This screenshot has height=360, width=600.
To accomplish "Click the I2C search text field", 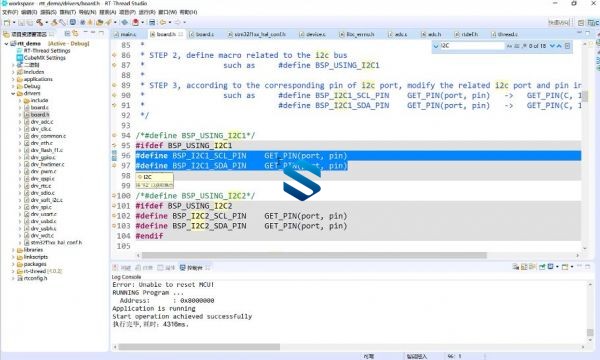I will (473, 46).
